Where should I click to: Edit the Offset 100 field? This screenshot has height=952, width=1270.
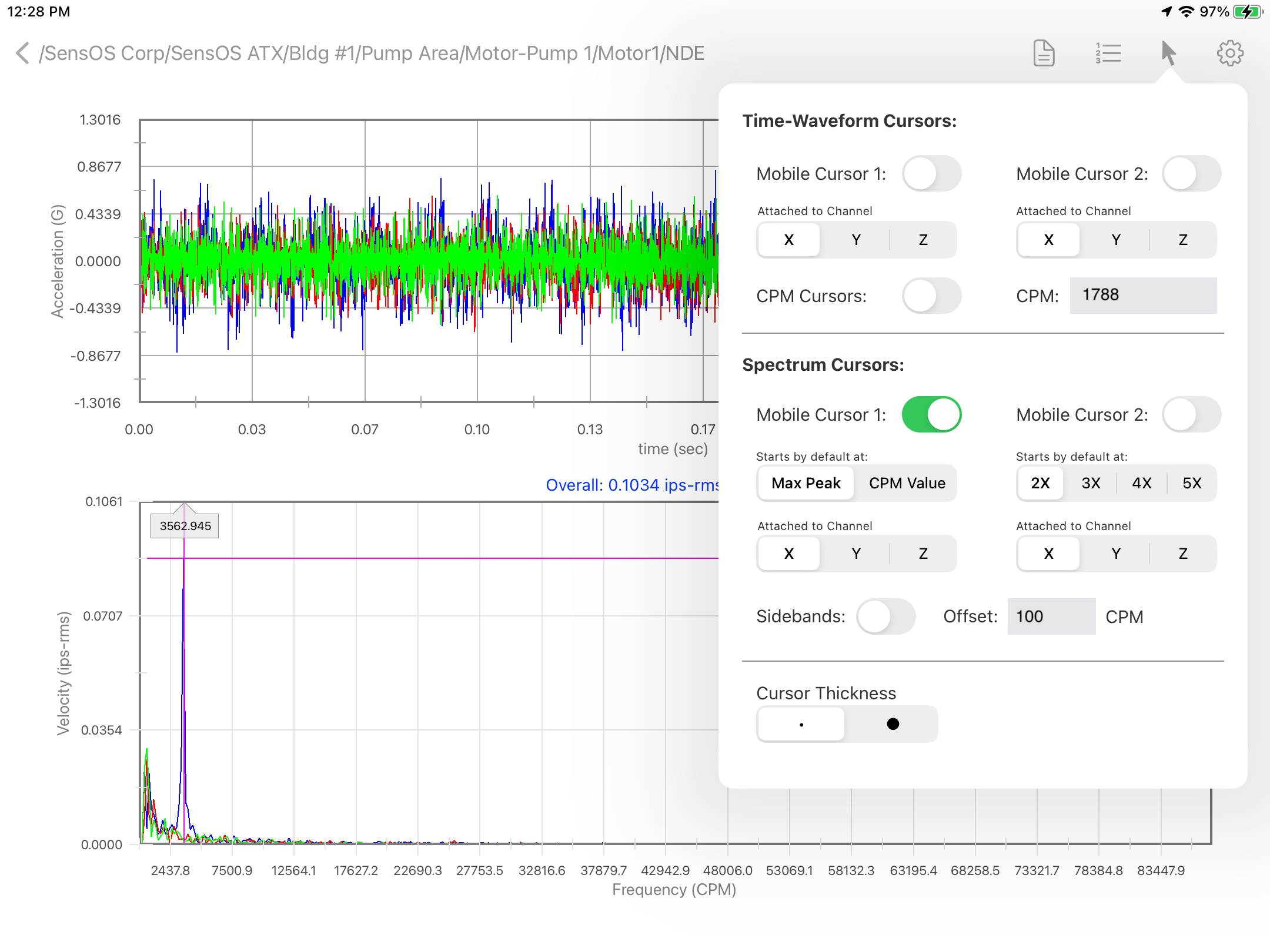pyautogui.click(x=1051, y=616)
